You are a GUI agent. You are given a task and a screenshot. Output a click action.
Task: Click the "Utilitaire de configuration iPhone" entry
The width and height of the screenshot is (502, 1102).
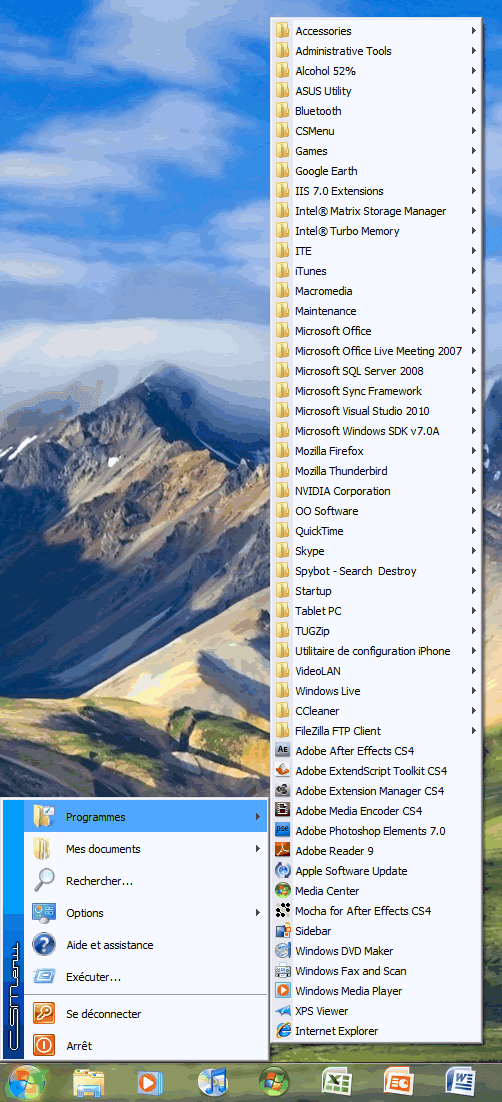click(x=377, y=652)
